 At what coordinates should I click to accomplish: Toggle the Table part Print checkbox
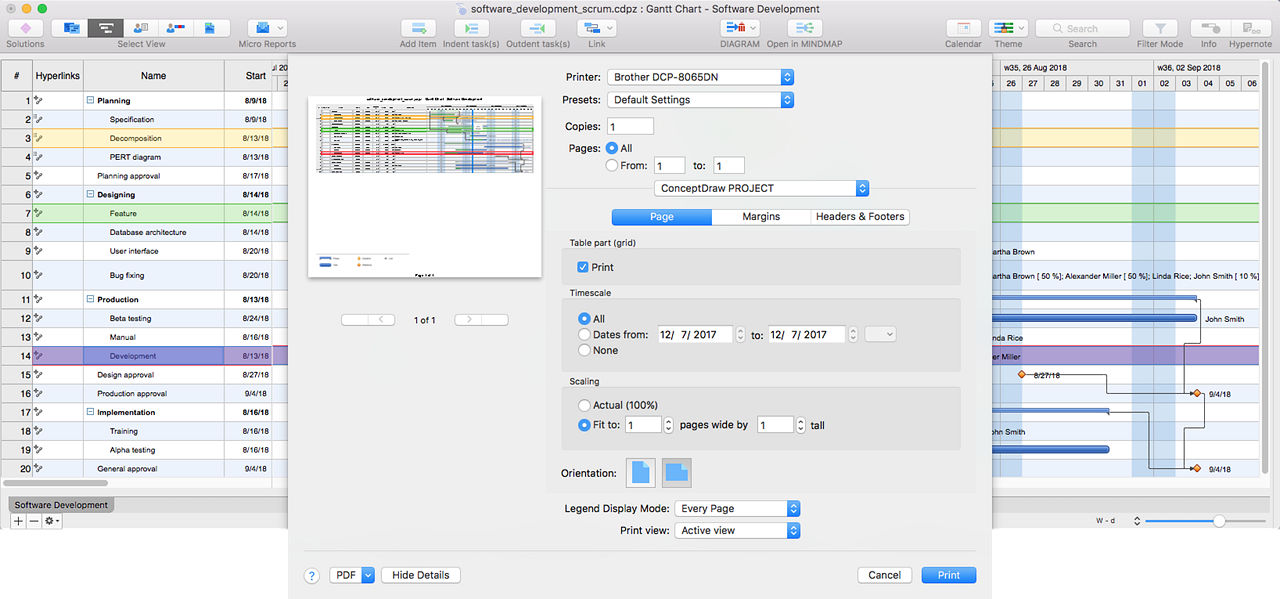pyautogui.click(x=583, y=267)
